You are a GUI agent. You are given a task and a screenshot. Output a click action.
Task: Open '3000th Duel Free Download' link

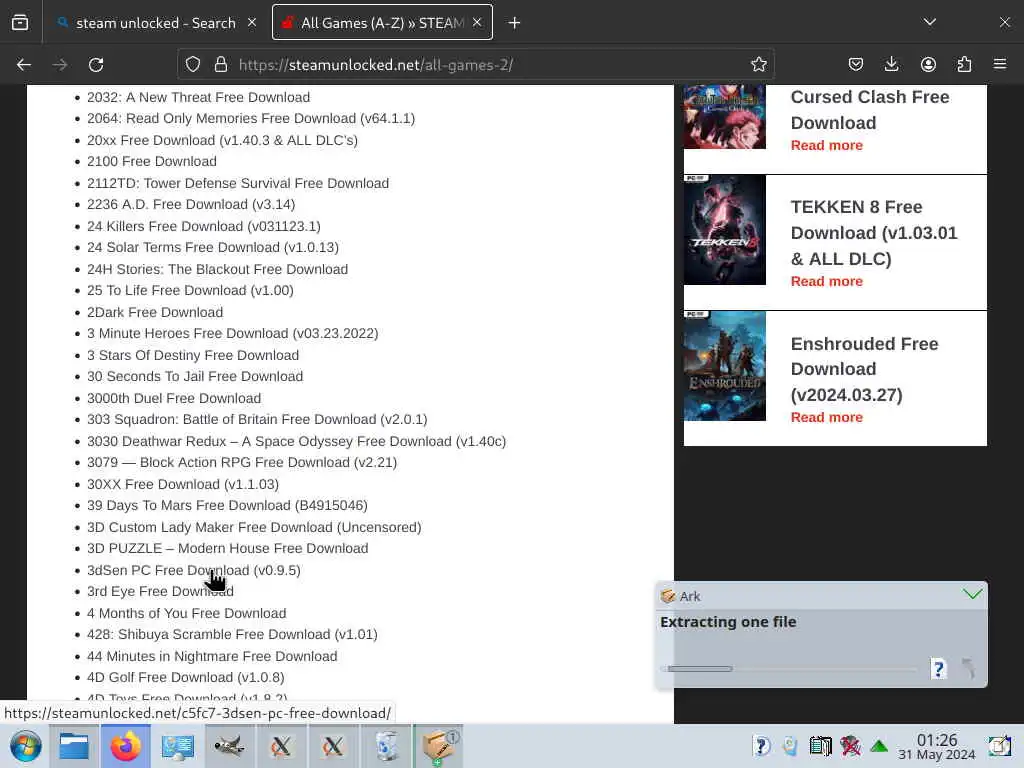pyautogui.click(x=174, y=399)
